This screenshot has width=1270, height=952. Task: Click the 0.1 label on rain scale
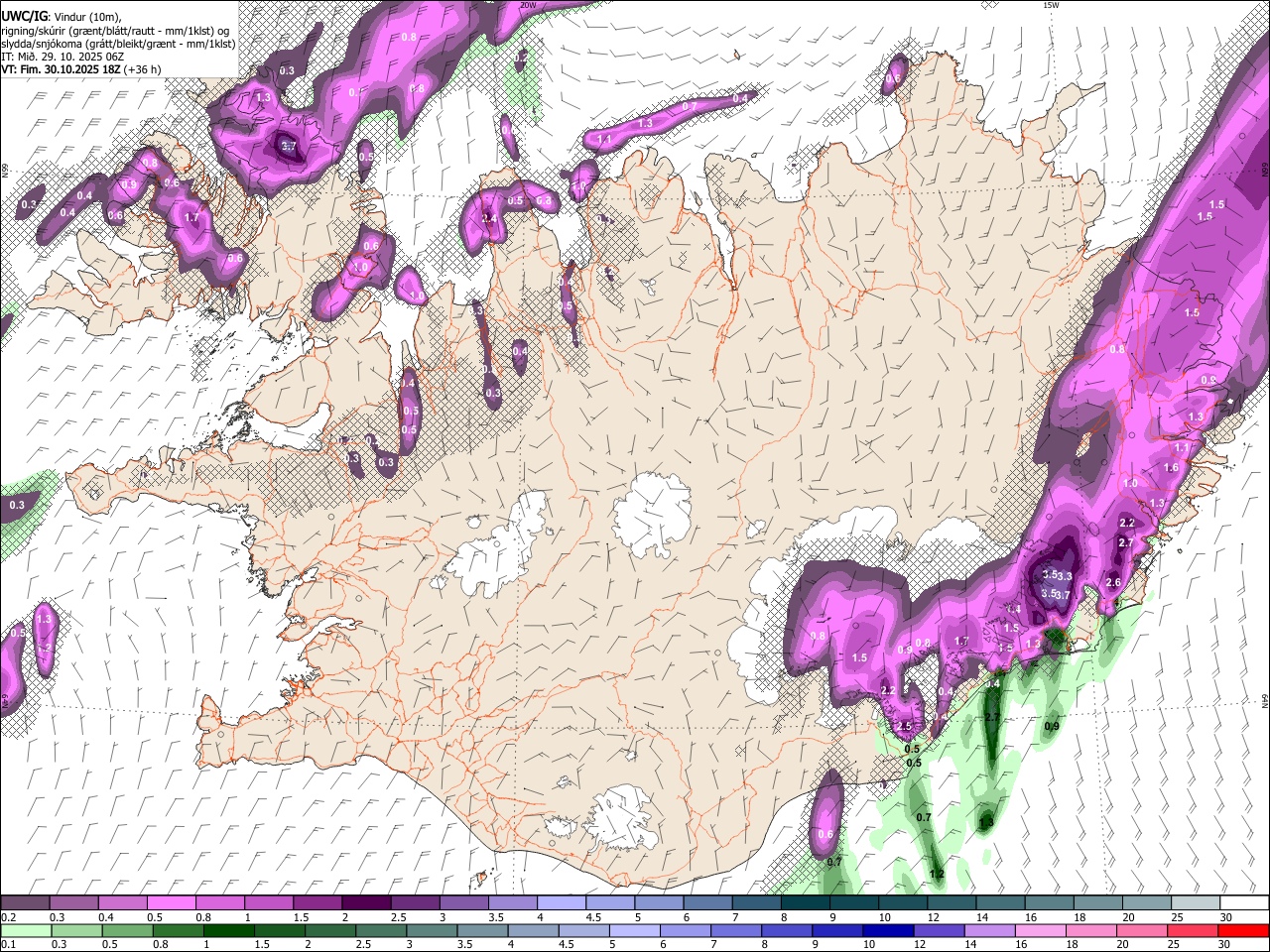8,945
